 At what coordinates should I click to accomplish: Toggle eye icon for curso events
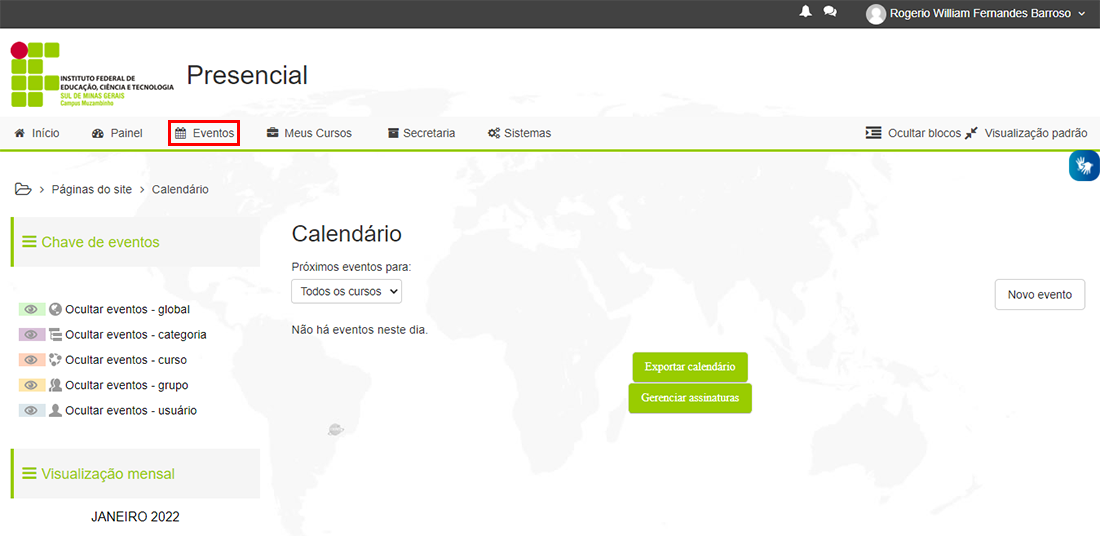(x=32, y=360)
